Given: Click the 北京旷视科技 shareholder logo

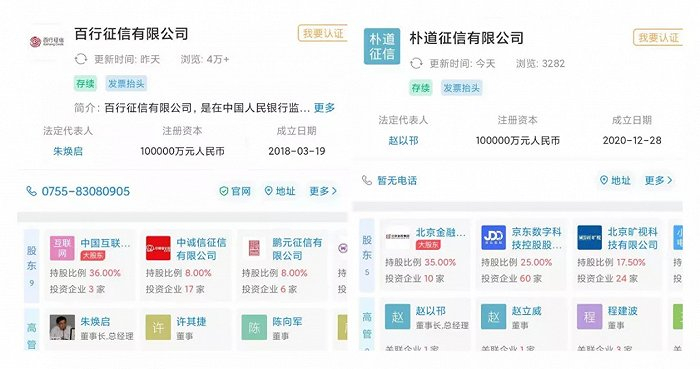Looking at the screenshot, I should (589, 237).
